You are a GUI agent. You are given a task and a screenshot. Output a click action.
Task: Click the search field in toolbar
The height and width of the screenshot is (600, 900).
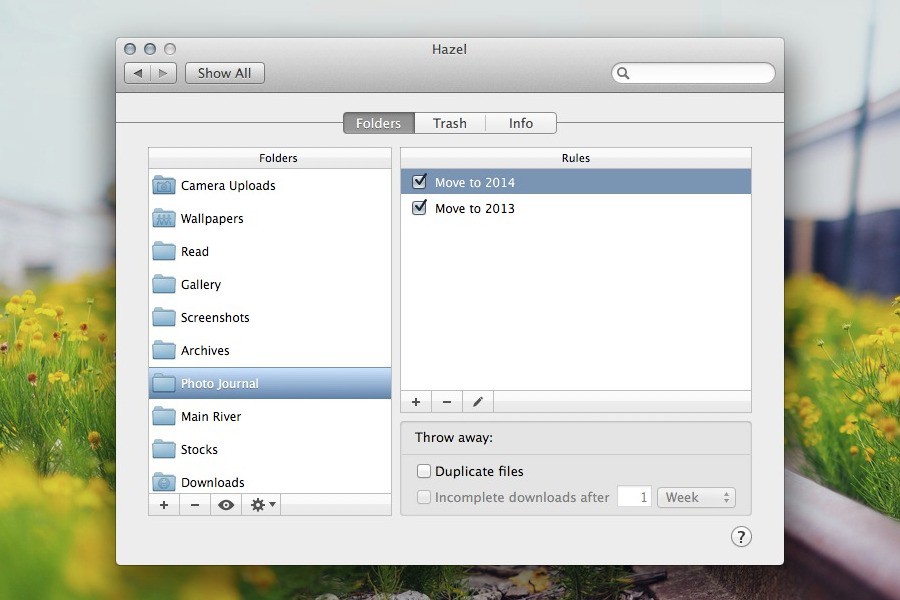point(693,73)
